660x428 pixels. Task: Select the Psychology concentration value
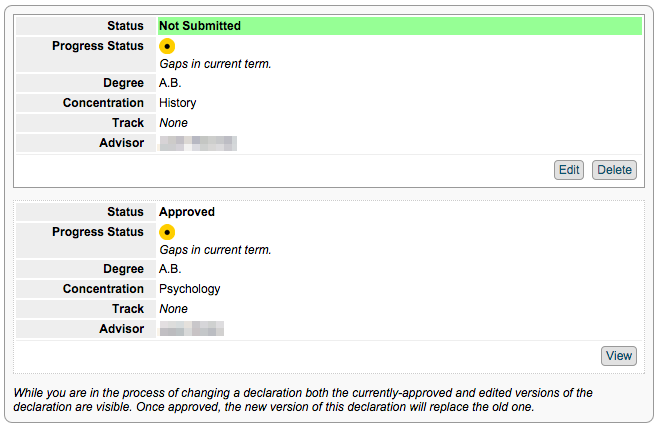point(189,289)
